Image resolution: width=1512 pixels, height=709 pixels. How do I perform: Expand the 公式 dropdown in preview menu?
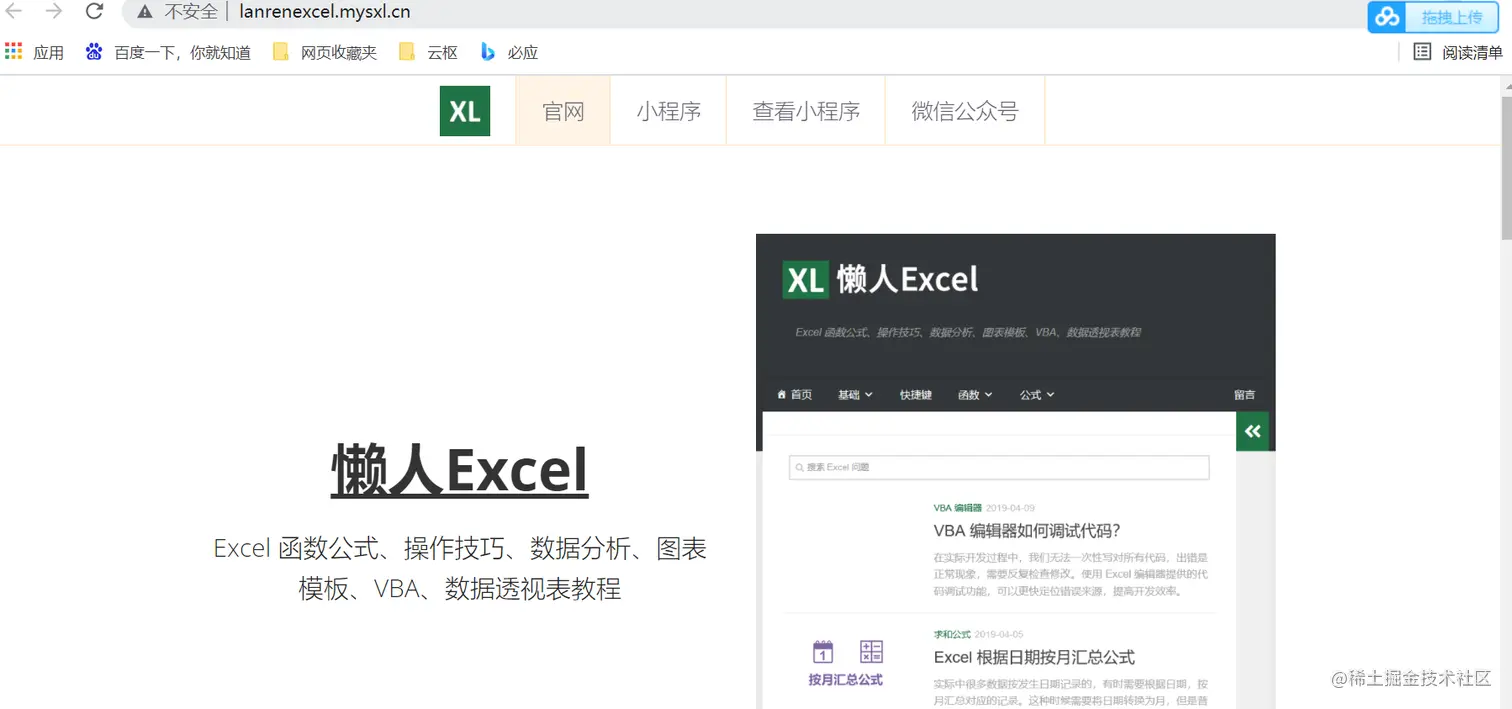click(1037, 395)
